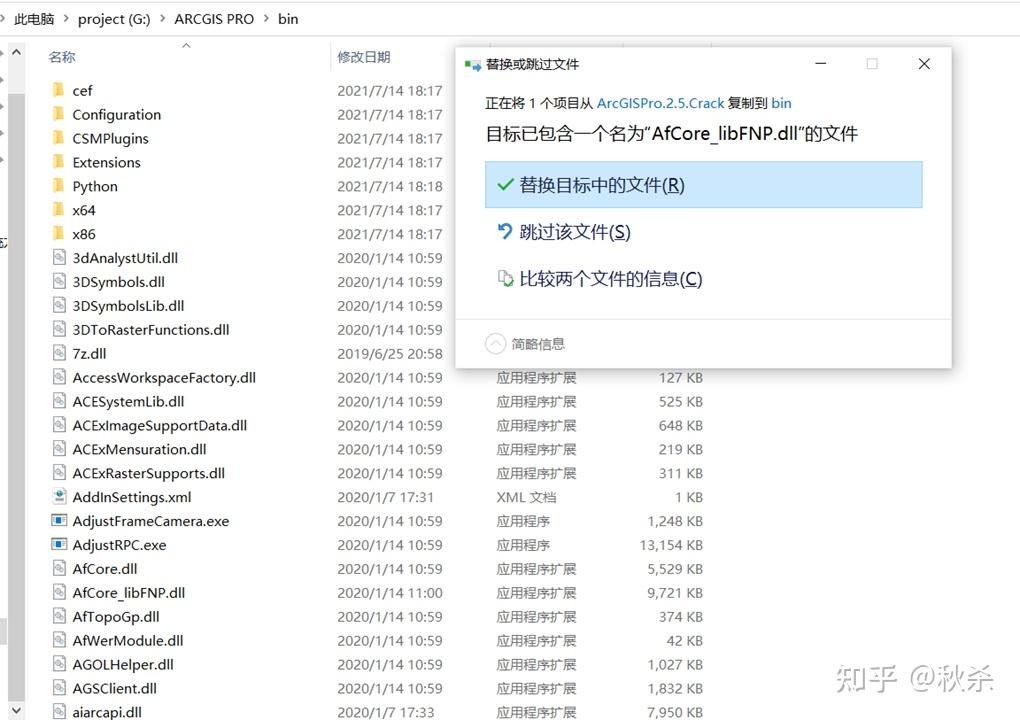
Task: Click the AdjustFrameCamera.exe application icon
Action: pyautogui.click(x=59, y=520)
